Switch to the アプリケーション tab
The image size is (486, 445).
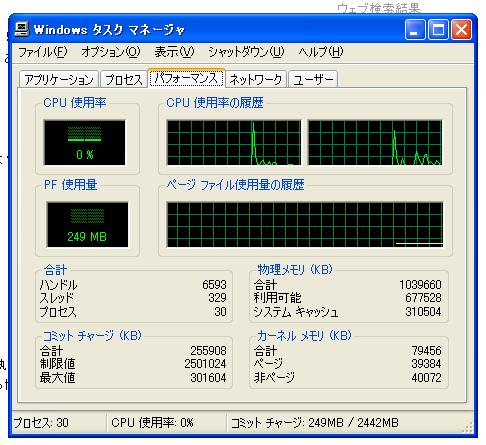pyautogui.click(x=59, y=79)
